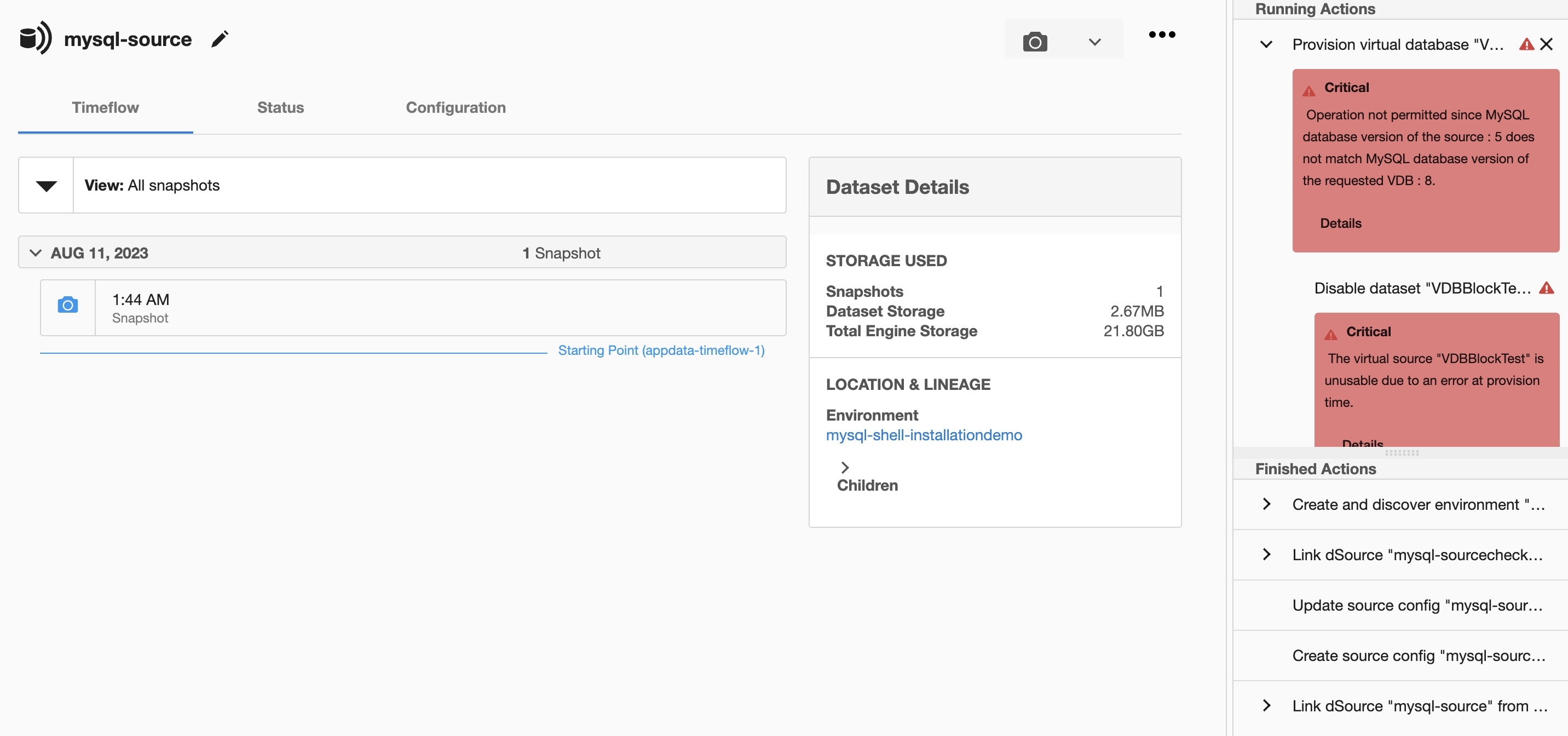Expand Create and discover environment action
This screenshot has width=1568, height=736.
(x=1266, y=504)
